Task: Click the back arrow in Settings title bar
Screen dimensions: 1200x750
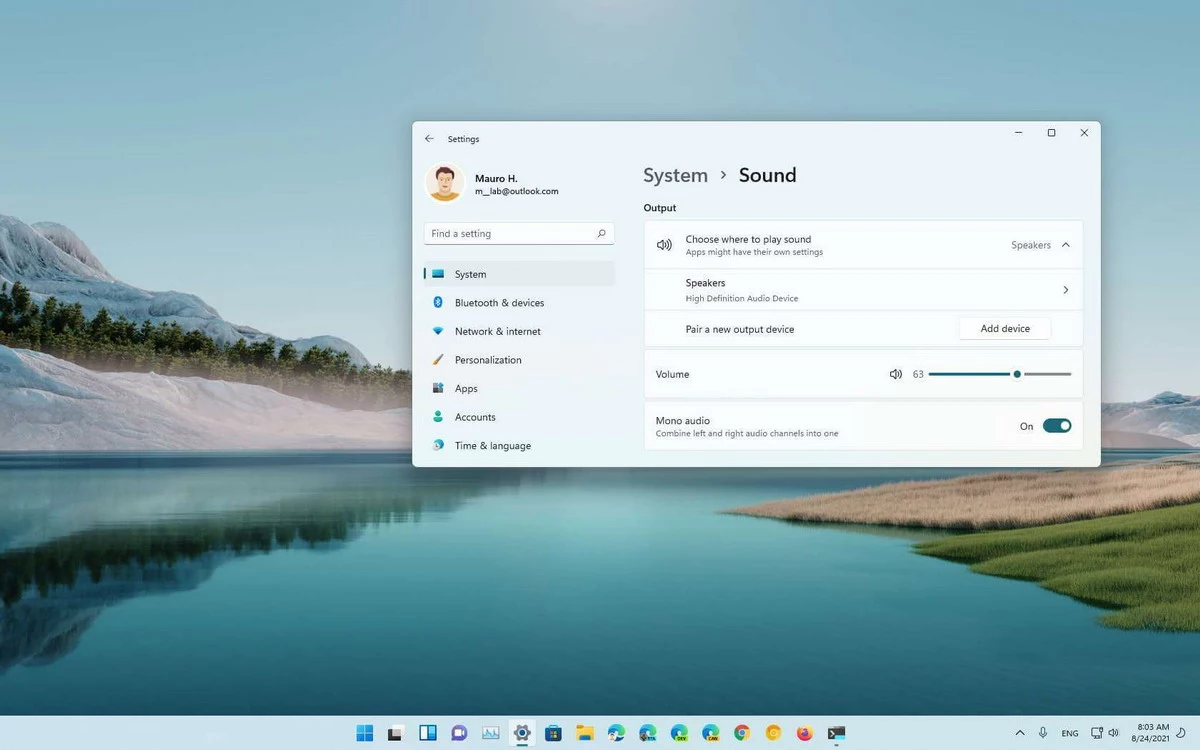Action: pos(429,139)
